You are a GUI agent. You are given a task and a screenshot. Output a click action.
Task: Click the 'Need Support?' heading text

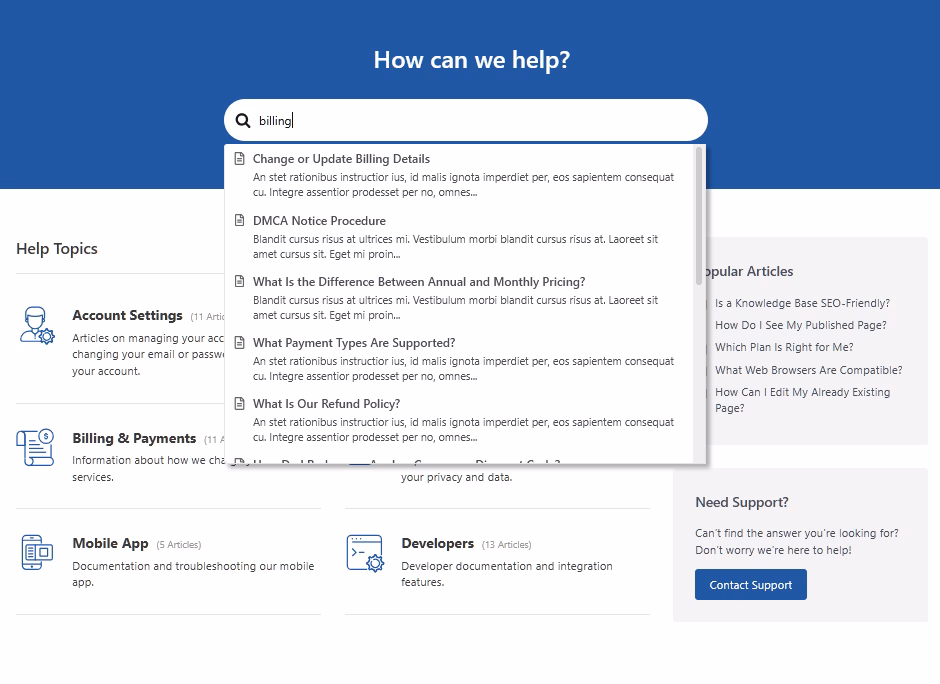(x=742, y=502)
